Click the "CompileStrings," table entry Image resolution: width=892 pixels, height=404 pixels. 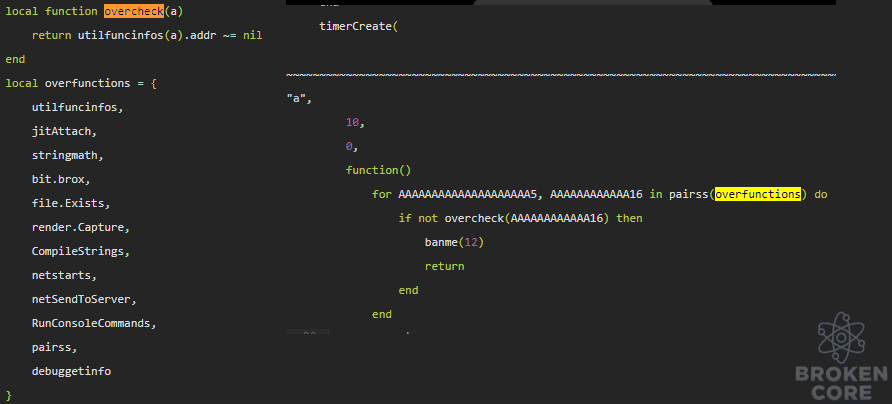tap(81, 252)
